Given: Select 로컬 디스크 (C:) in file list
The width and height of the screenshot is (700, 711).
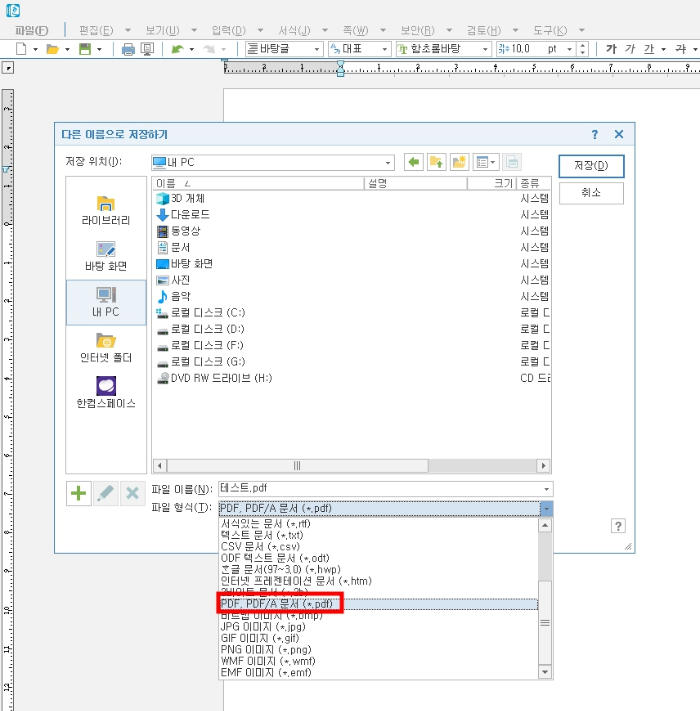Looking at the screenshot, I should 200,313.
